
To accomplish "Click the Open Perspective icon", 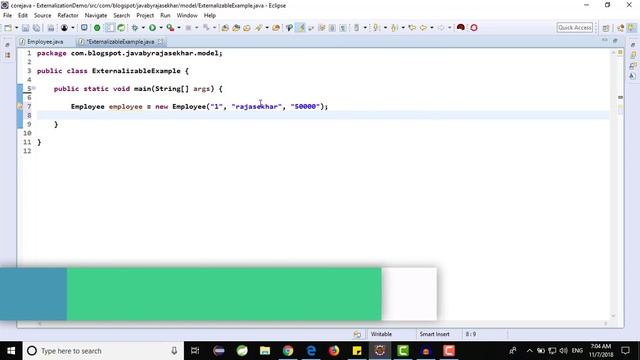I will (x=606, y=28).
